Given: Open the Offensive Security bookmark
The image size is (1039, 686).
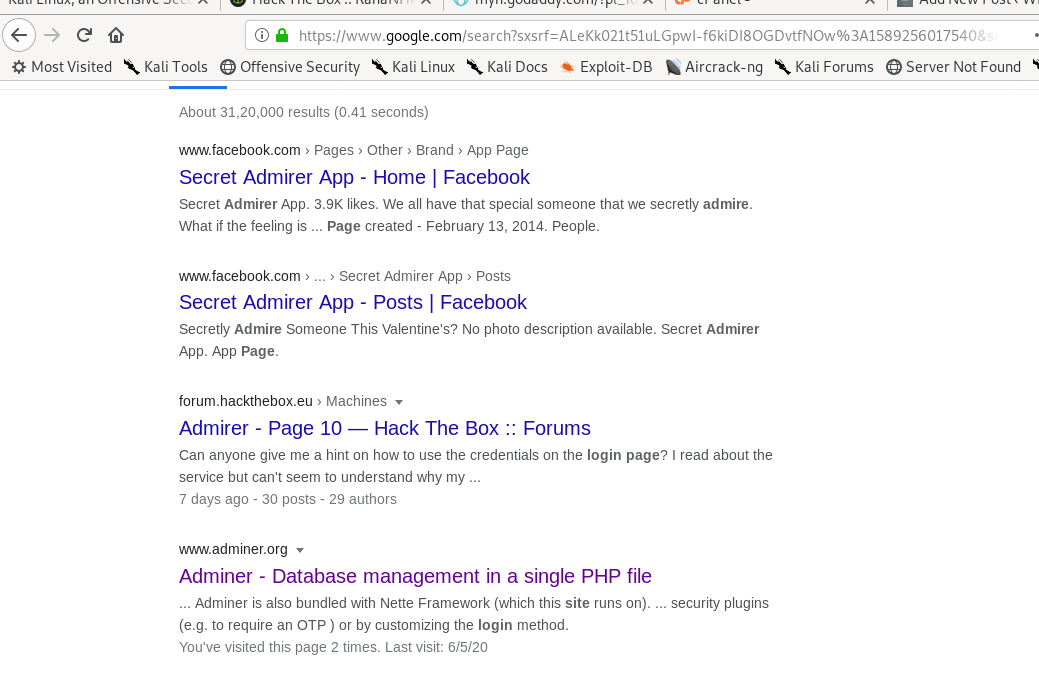Looking at the screenshot, I should pos(290,67).
